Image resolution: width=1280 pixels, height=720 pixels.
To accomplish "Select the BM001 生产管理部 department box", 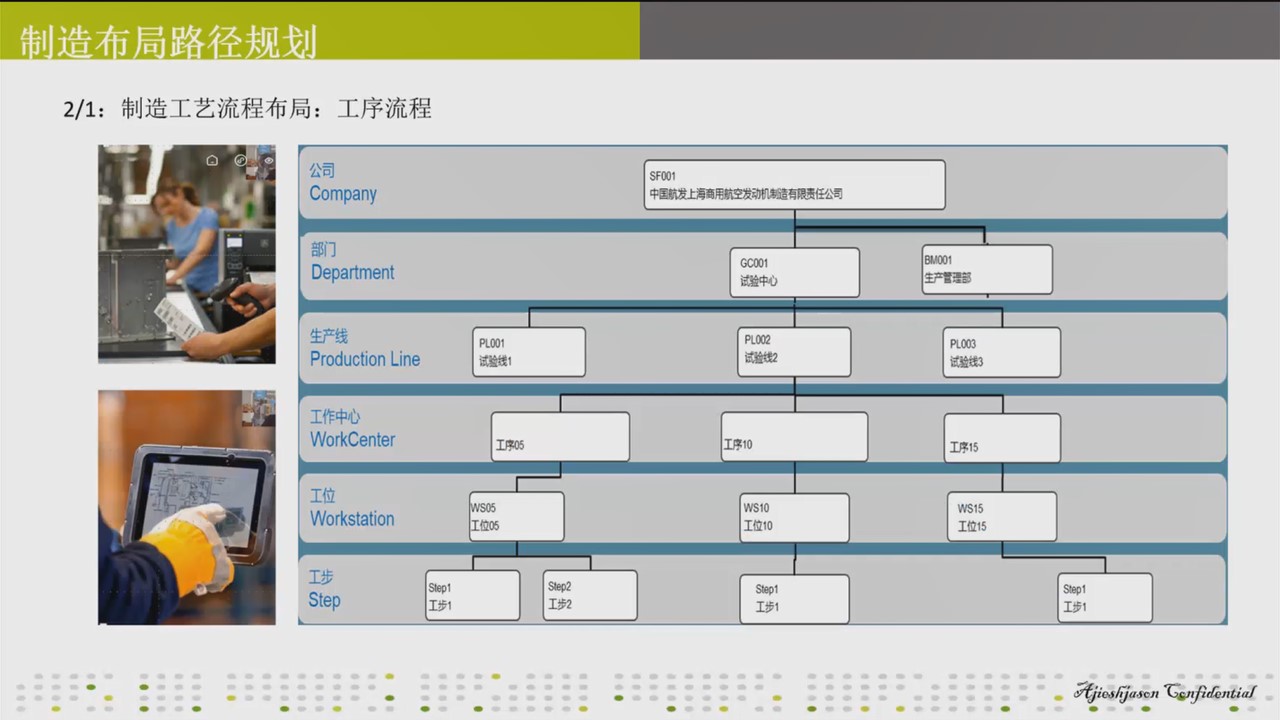I will [986, 269].
